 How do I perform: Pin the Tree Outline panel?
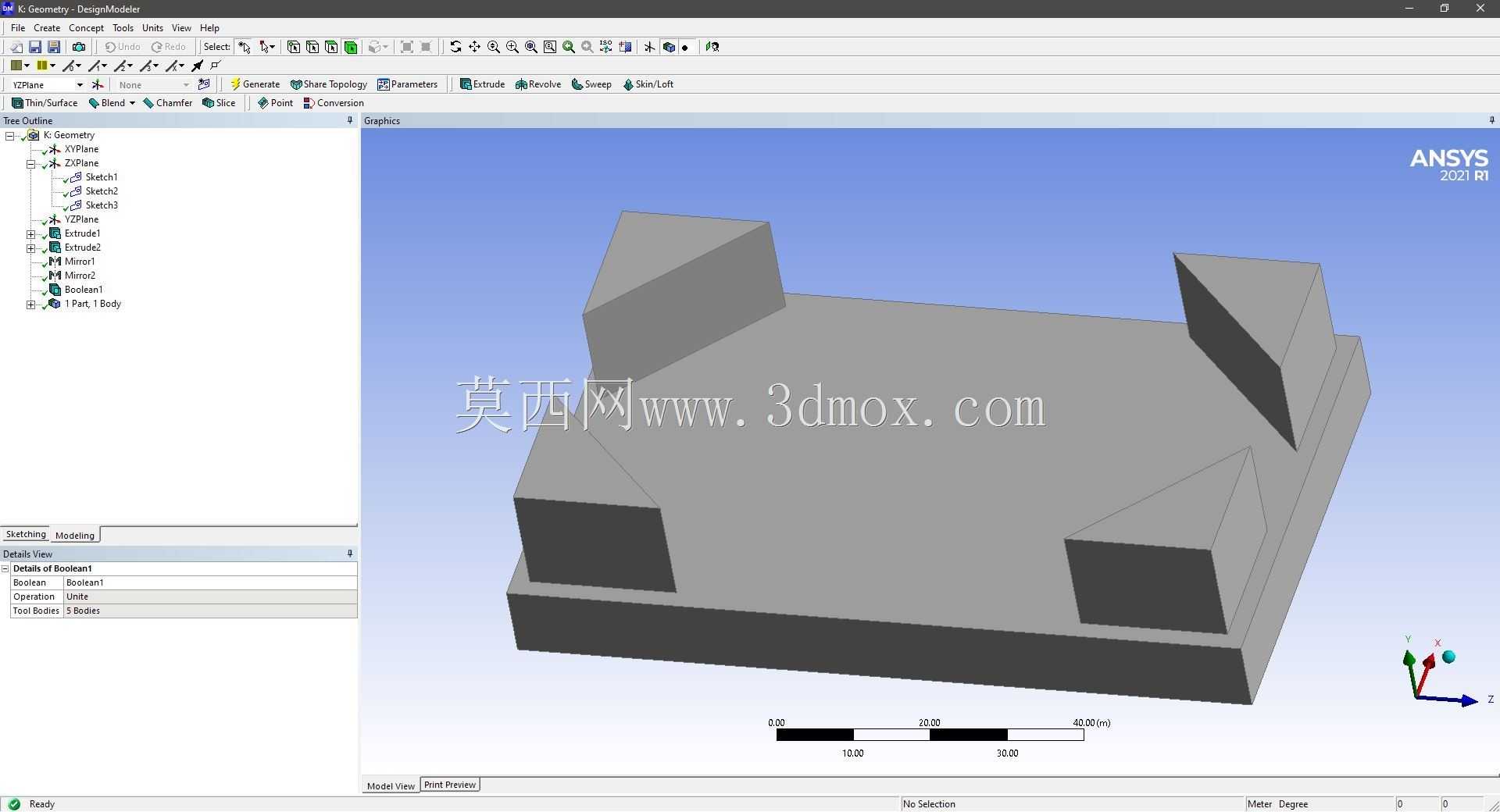(350, 120)
